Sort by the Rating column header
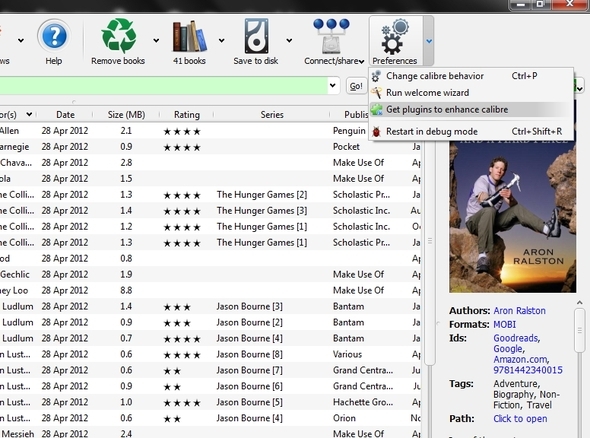The width and height of the screenshot is (590, 438). [187, 115]
